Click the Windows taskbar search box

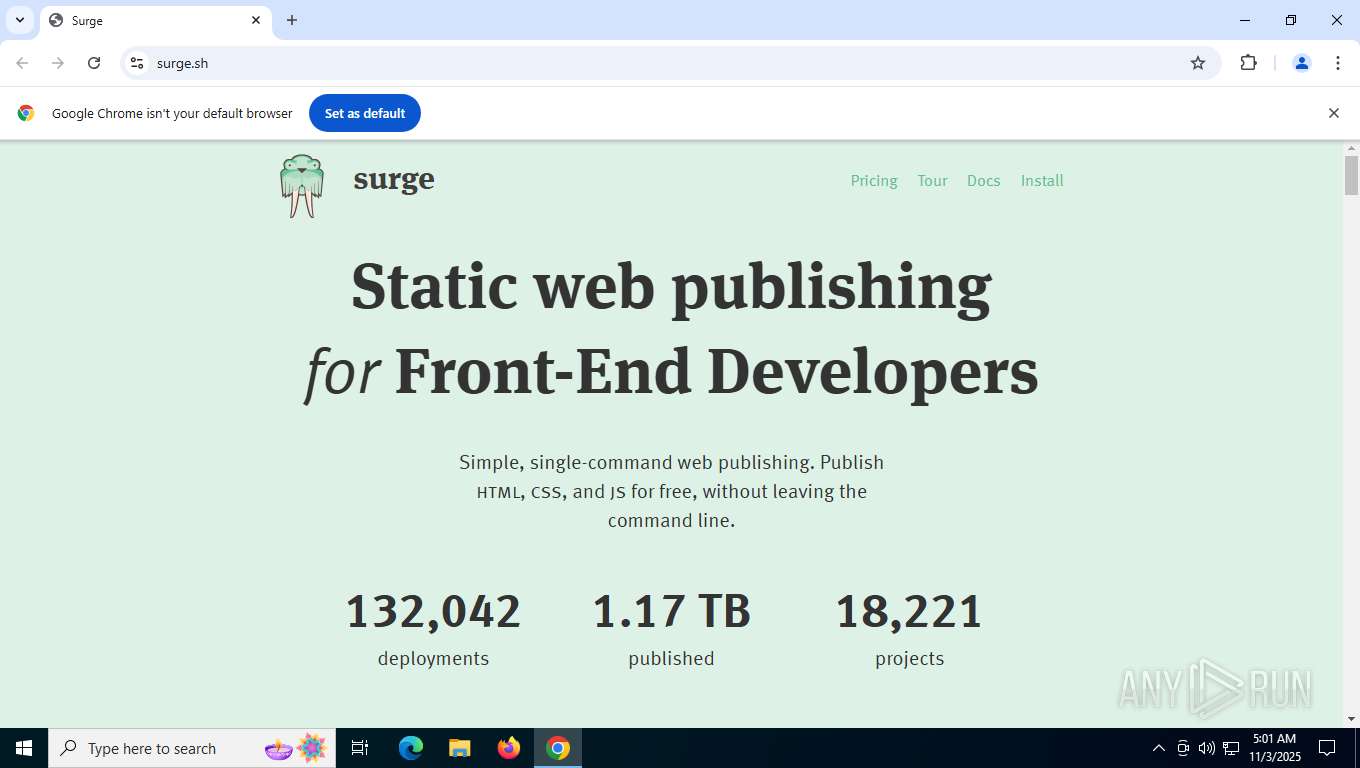[x=192, y=748]
